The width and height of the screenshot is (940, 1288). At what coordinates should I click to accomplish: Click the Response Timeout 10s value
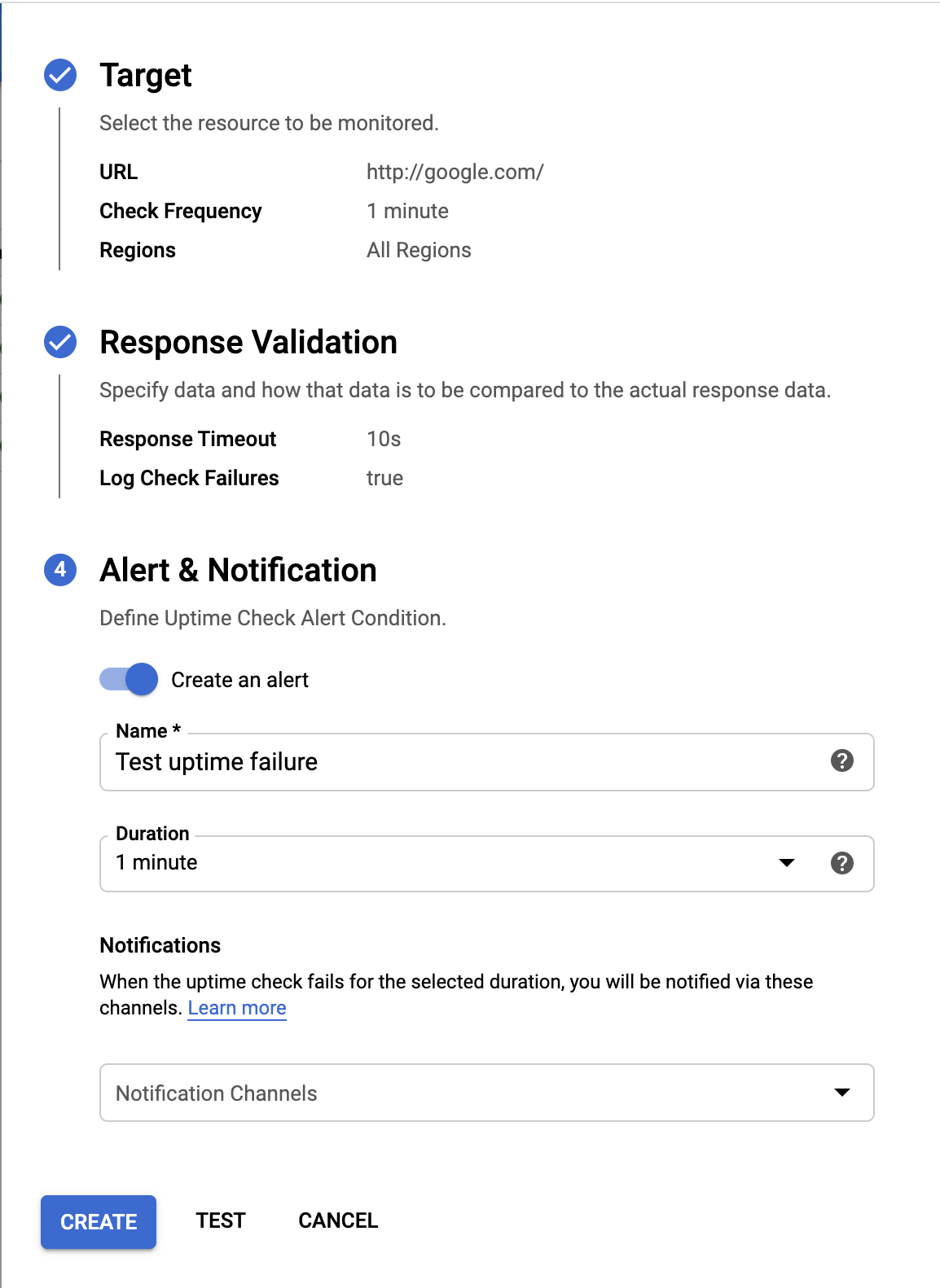[384, 439]
